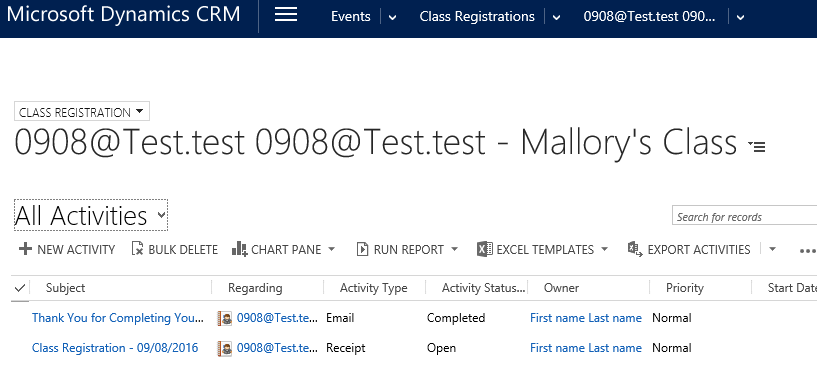
Task: Sort by the Activity Type column
Action: tap(374, 288)
